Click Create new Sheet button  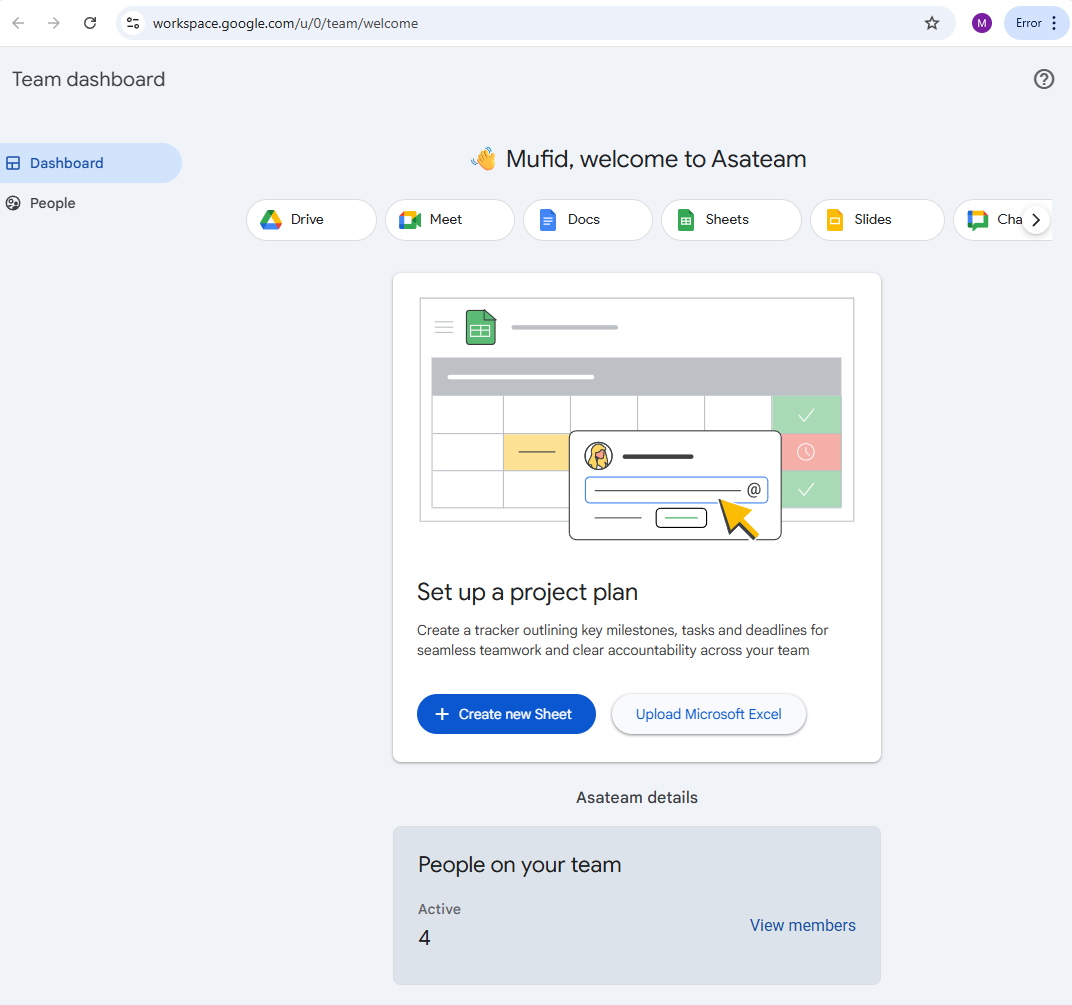pyautogui.click(x=506, y=714)
